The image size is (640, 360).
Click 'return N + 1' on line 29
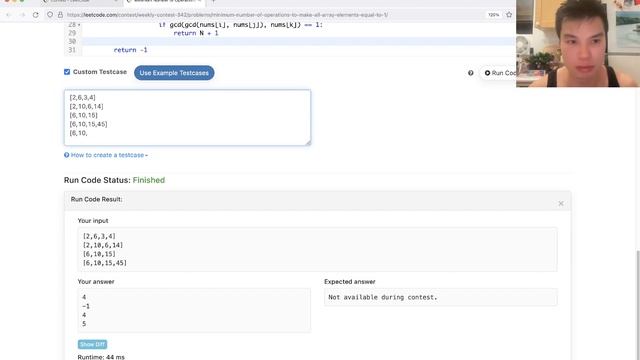196,33
